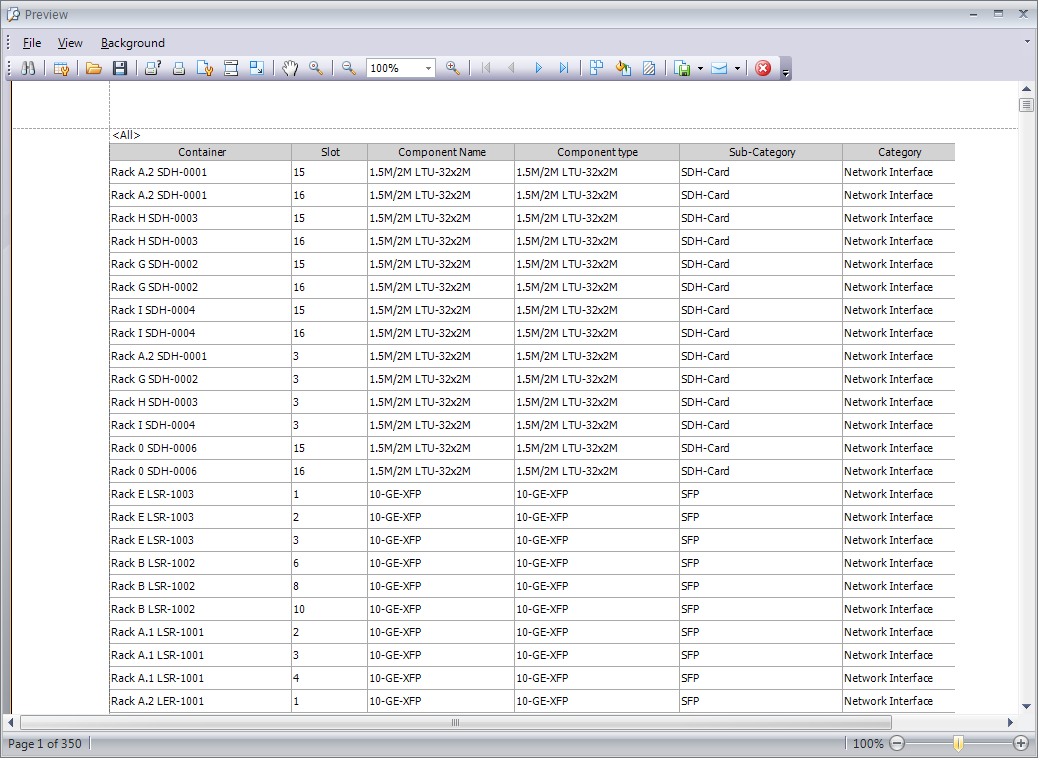Screen dimensions: 1038x758
Task: Click the Background Color paint bucket icon
Action: pos(623,68)
